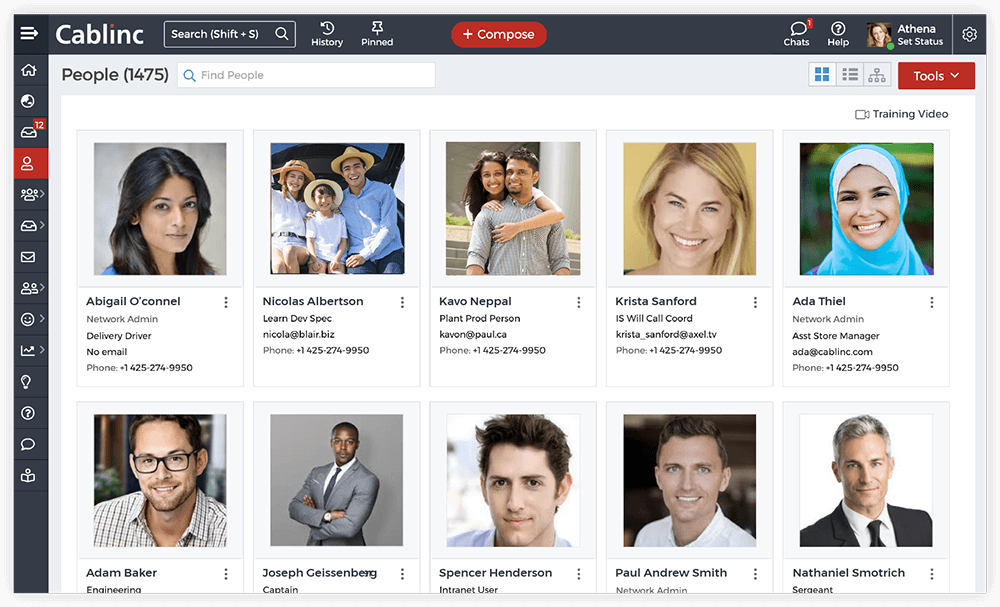Open the envelope mail icon in sidebar
The width and height of the screenshot is (1000, 607).
coord(28,257)
